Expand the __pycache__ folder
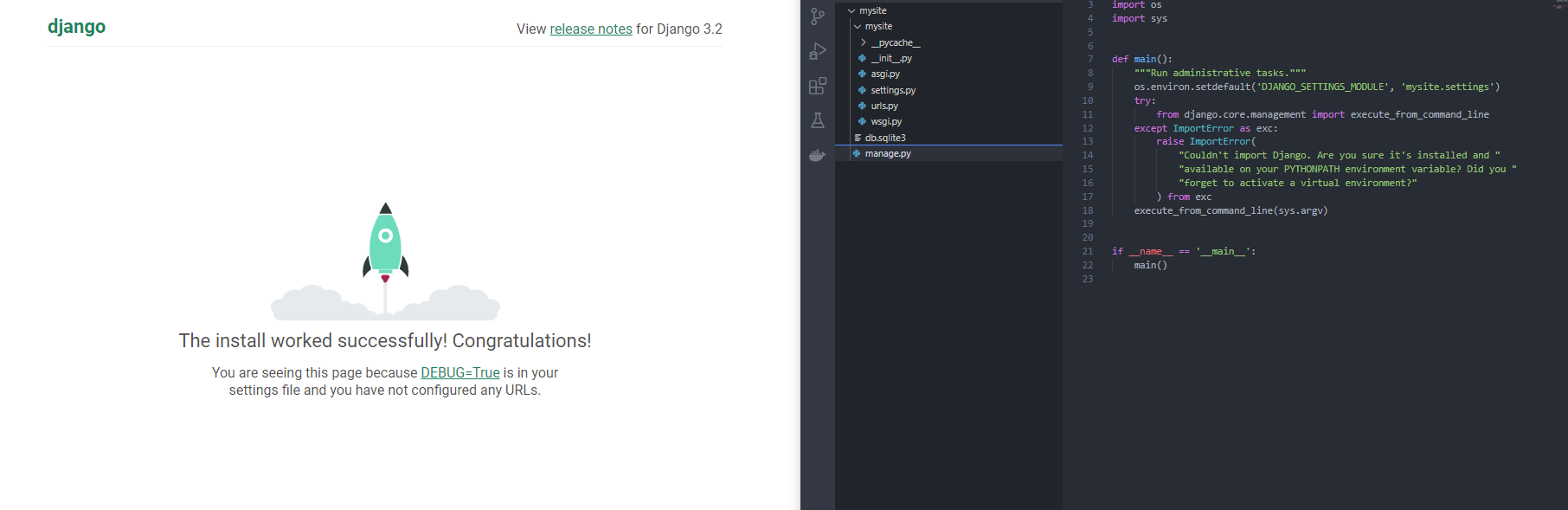Image resolution: width=1568 pixels, height=510 pixels. point(895,42)
